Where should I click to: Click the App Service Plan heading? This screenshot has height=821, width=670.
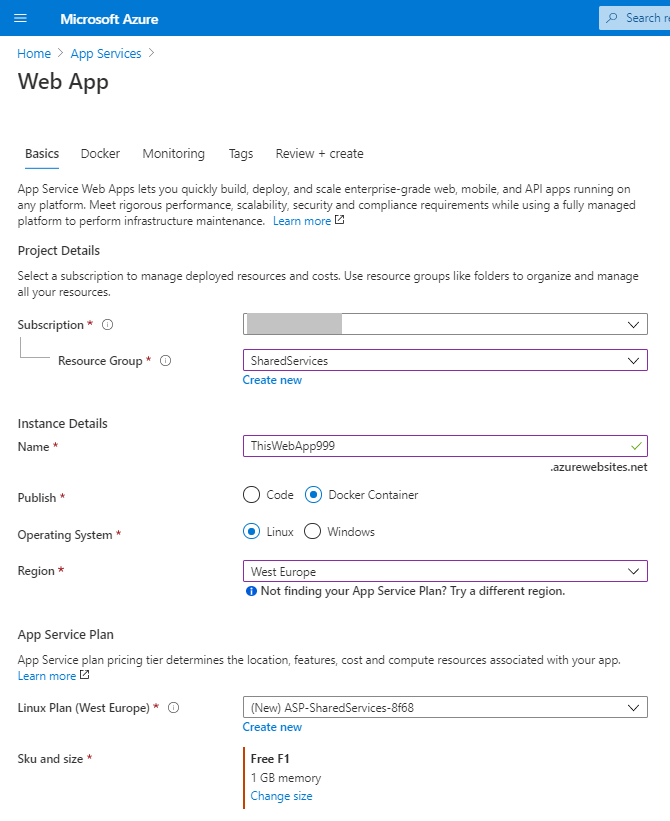[x=65, y=635]
